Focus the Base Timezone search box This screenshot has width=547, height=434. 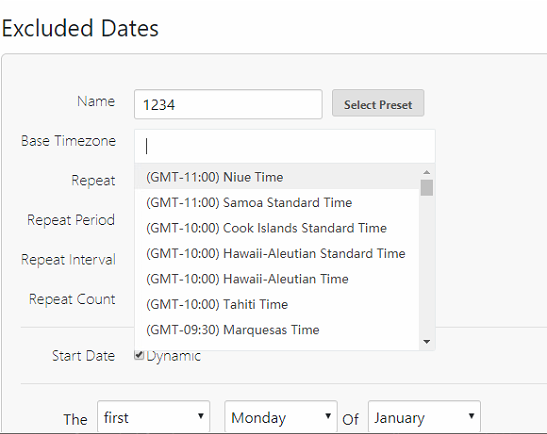(x=285, y=146)
